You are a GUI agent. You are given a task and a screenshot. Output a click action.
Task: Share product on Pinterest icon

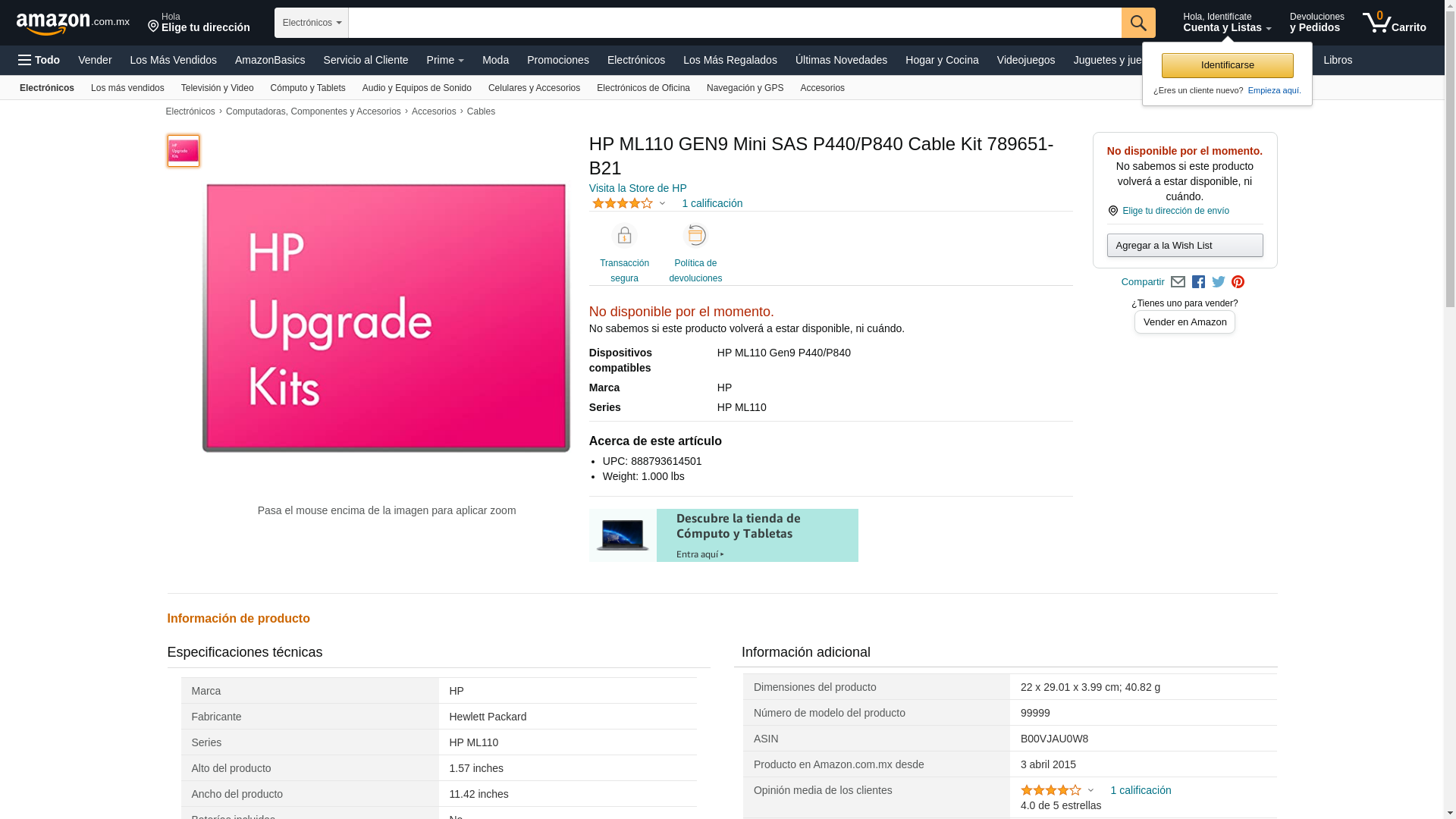click(x=1238, y=282)
